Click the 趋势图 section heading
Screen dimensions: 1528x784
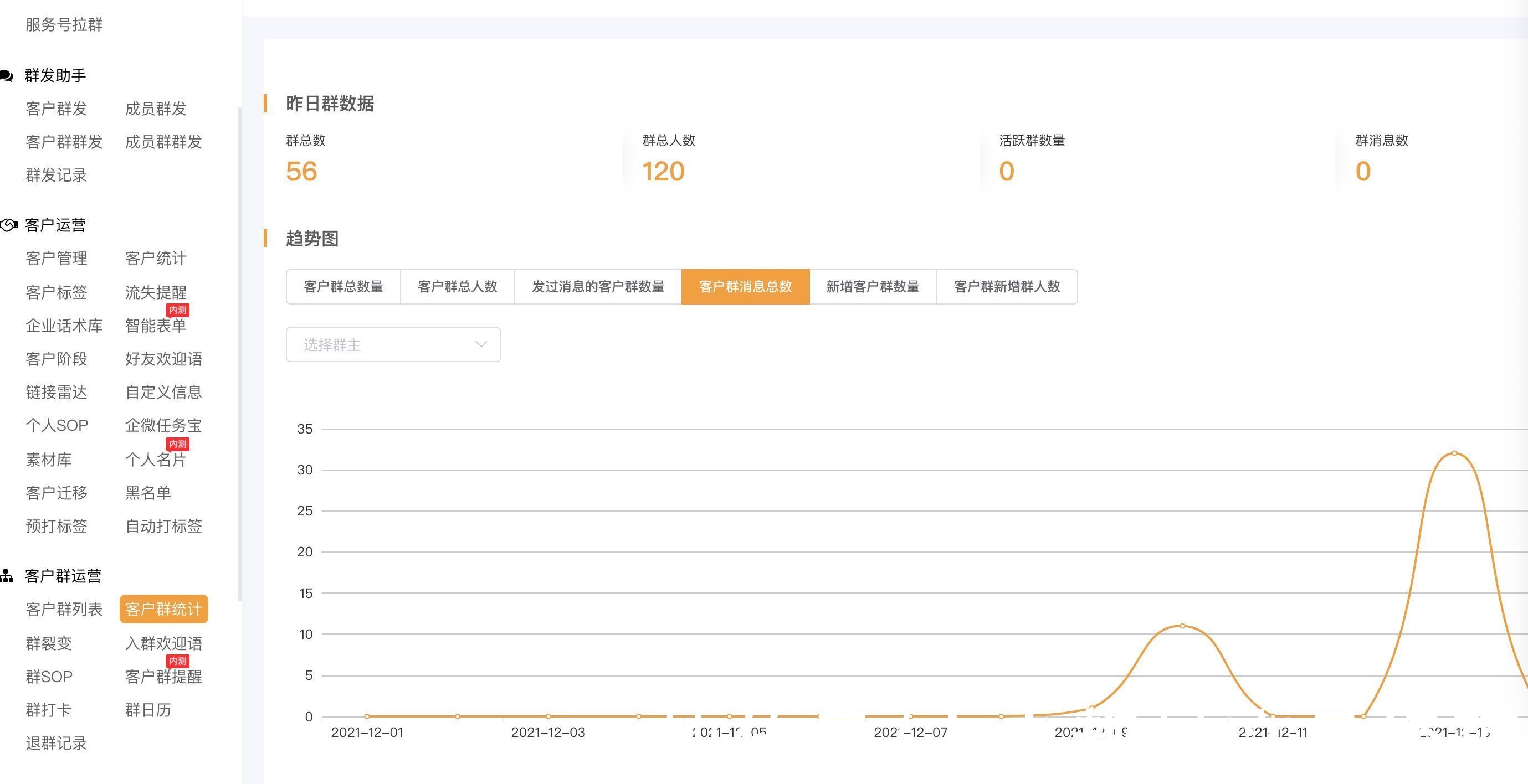[312, 239]
